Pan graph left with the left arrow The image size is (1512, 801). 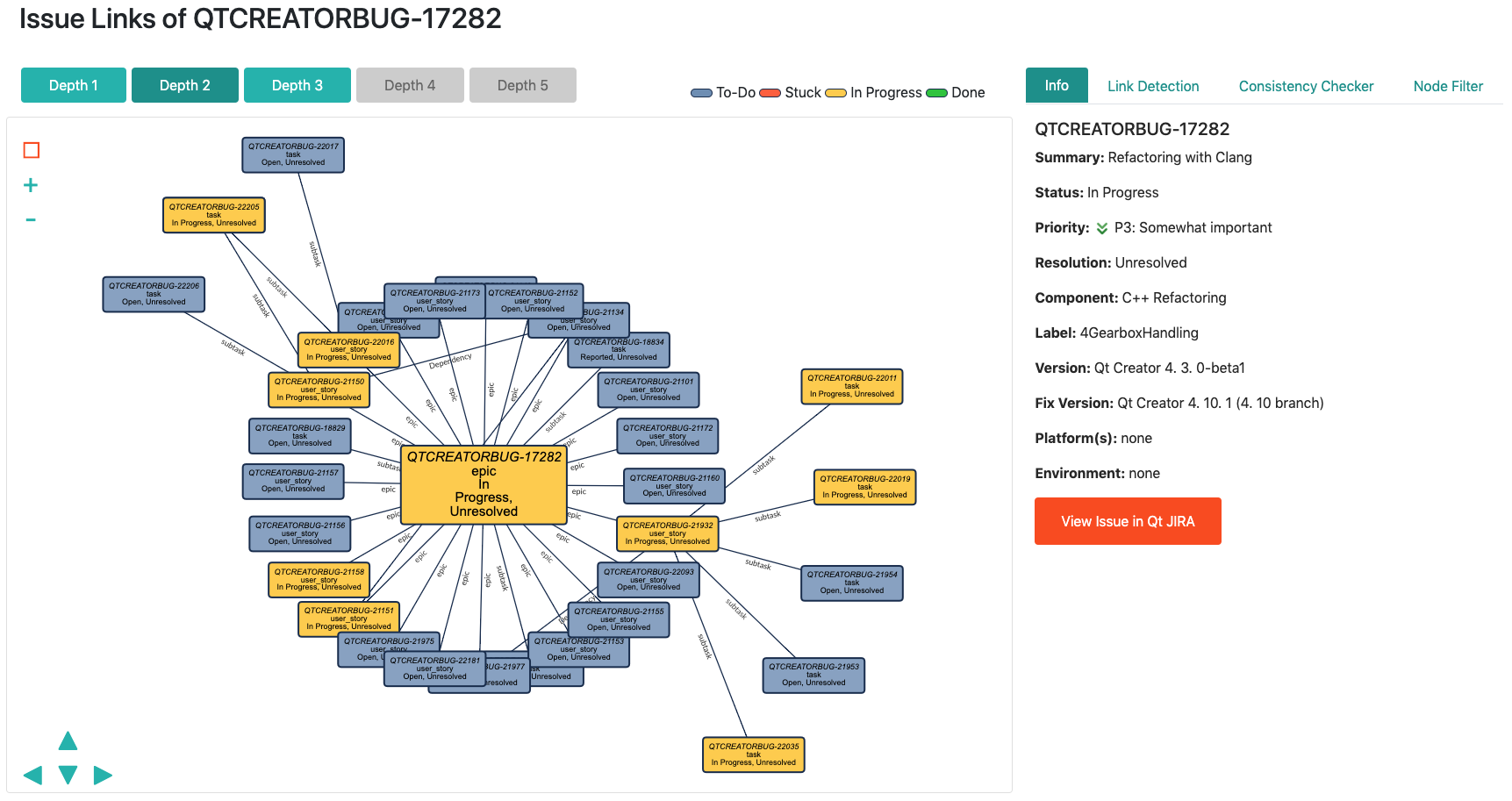pos(32,775)
